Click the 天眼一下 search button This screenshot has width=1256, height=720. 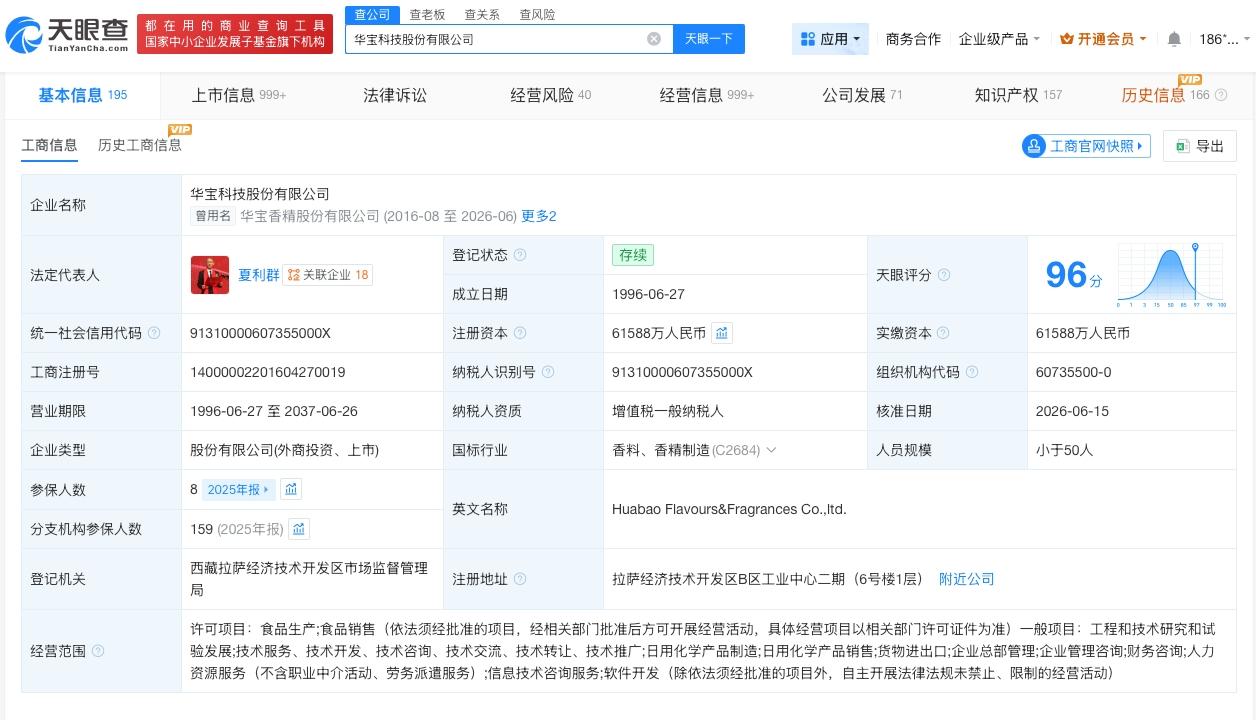click(709, 39)
